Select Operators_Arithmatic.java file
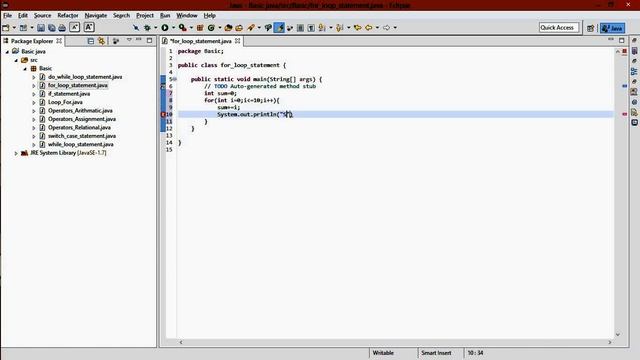Viewport: 640px width, 360px height. [80, 111]
